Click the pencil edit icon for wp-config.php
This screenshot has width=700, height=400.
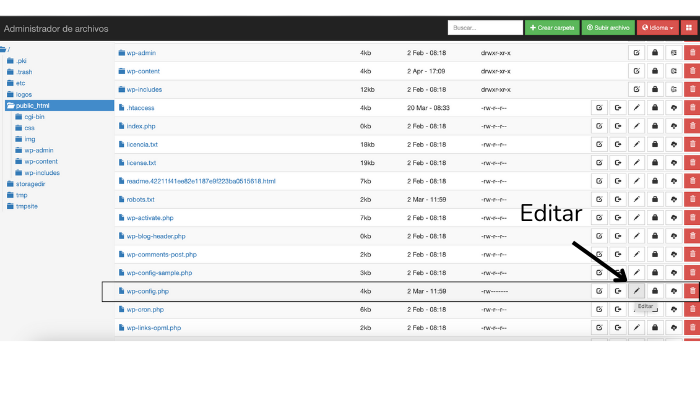point(636,291)
